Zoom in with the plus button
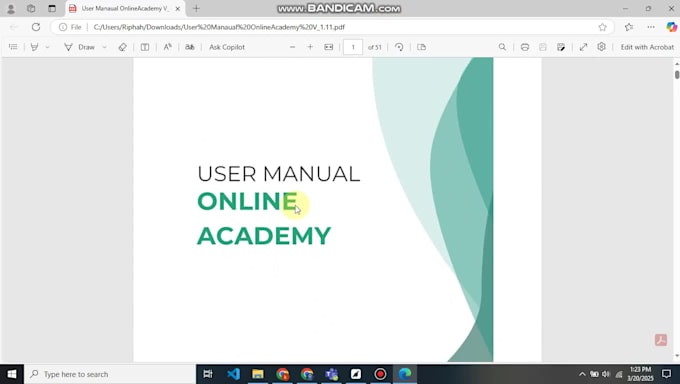The height and width of the screenshot is (384, 680). click(310, 47)
